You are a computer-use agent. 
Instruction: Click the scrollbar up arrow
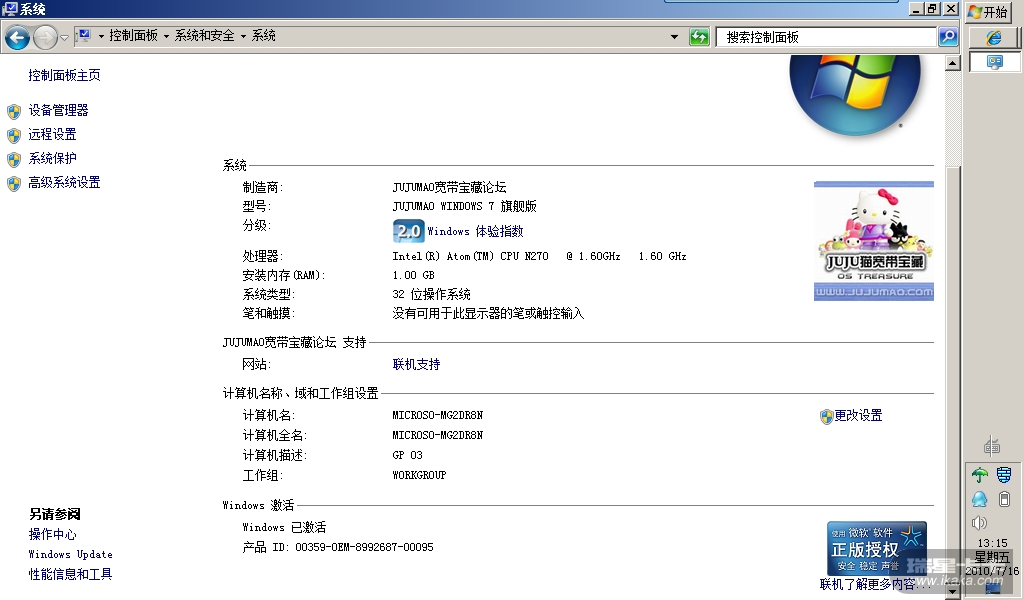[953, 63]
